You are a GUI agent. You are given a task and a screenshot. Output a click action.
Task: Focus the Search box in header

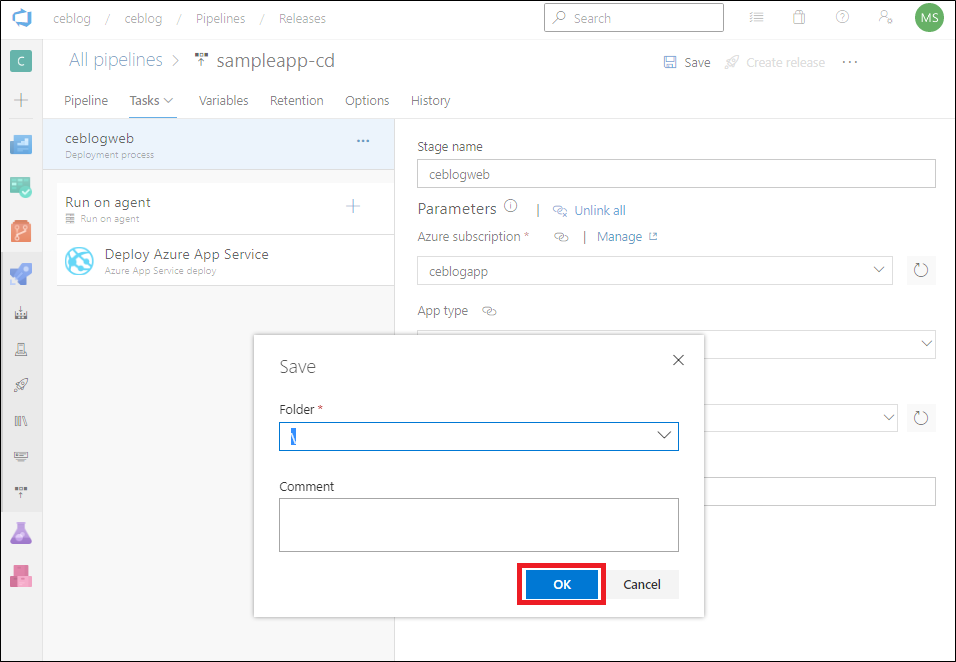(x=633, y=18)
